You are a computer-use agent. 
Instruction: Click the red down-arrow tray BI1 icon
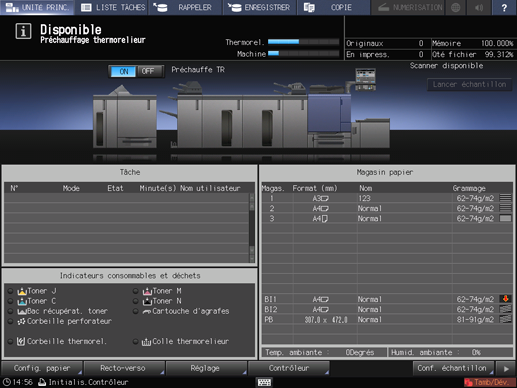click(505, 299)
